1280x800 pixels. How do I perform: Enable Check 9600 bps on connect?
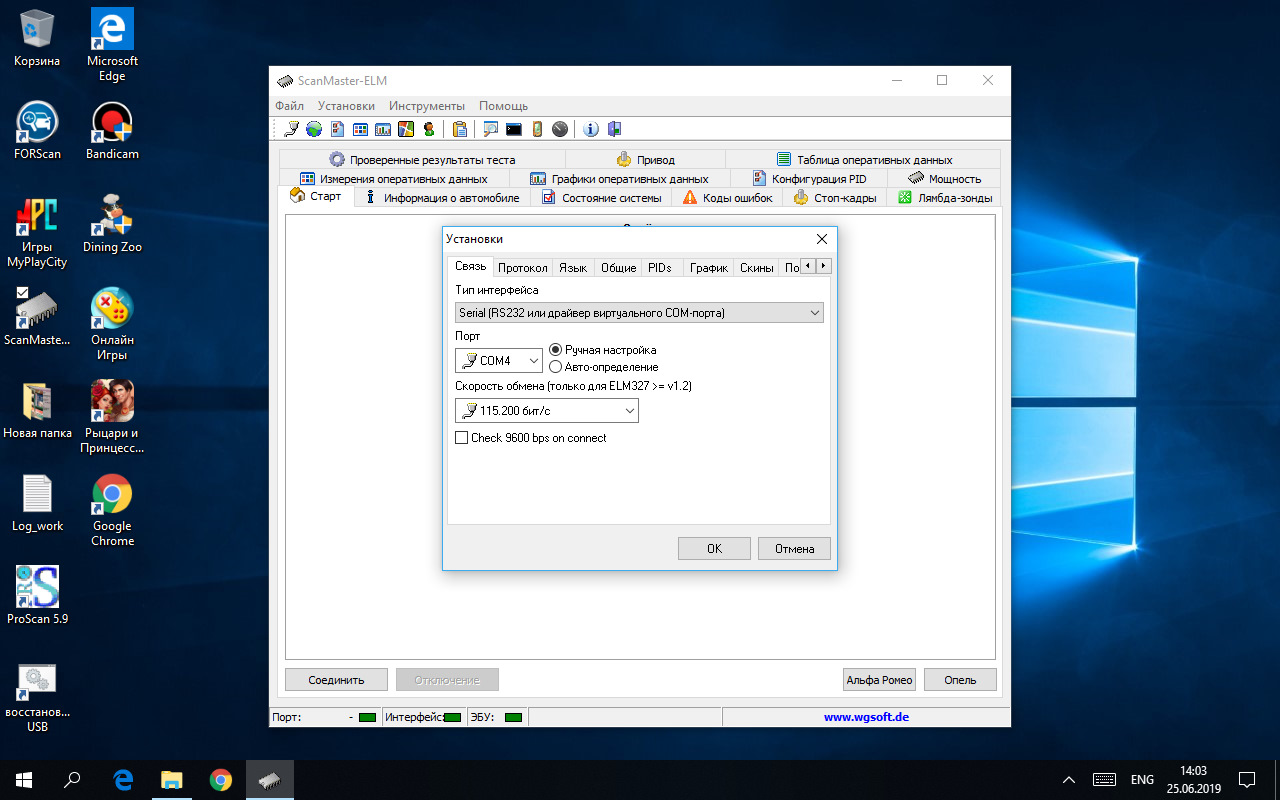531,438
